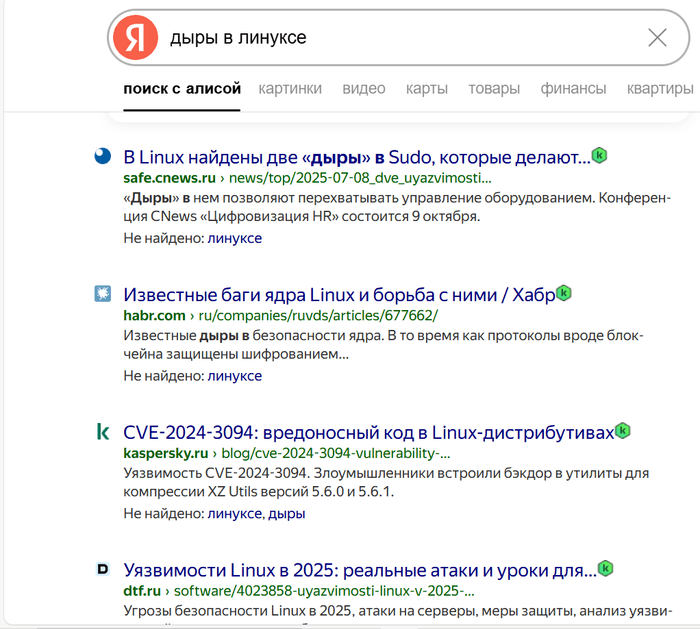Viewport: 700px width, 629px height.
Task: Switch to the Картинки tab
Action: coord(290,89)
